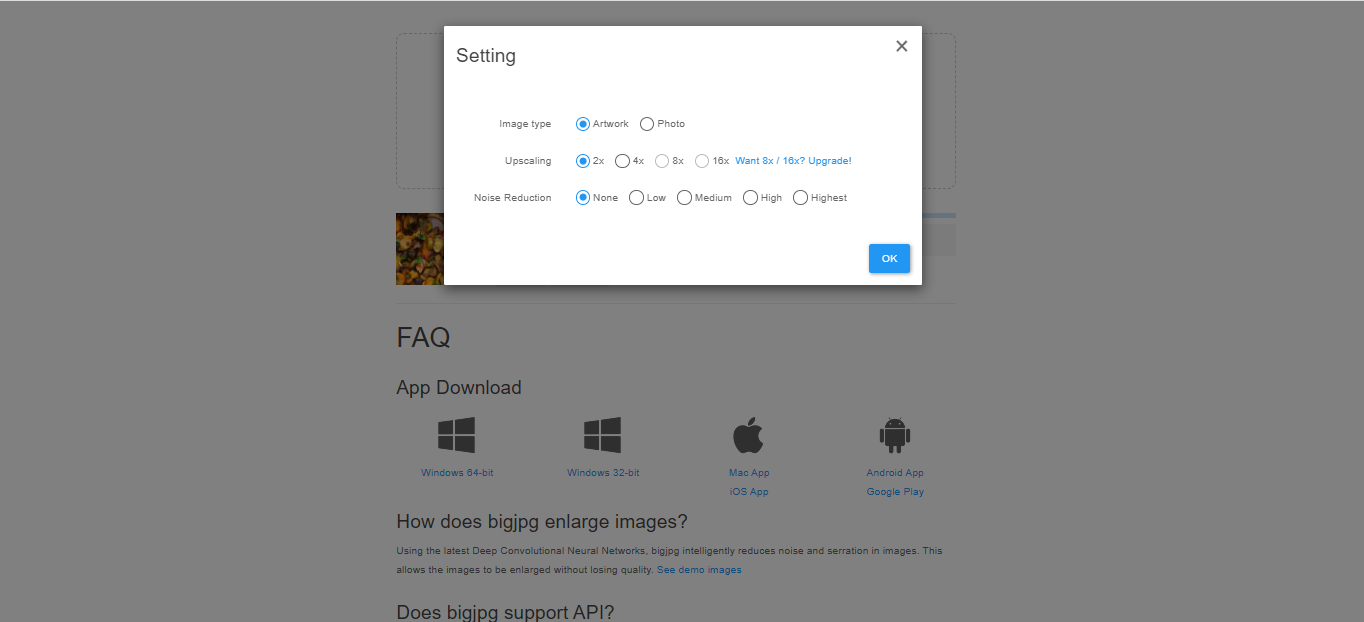
Task: Set noise reduction to Medium
Action: point(684,198)
